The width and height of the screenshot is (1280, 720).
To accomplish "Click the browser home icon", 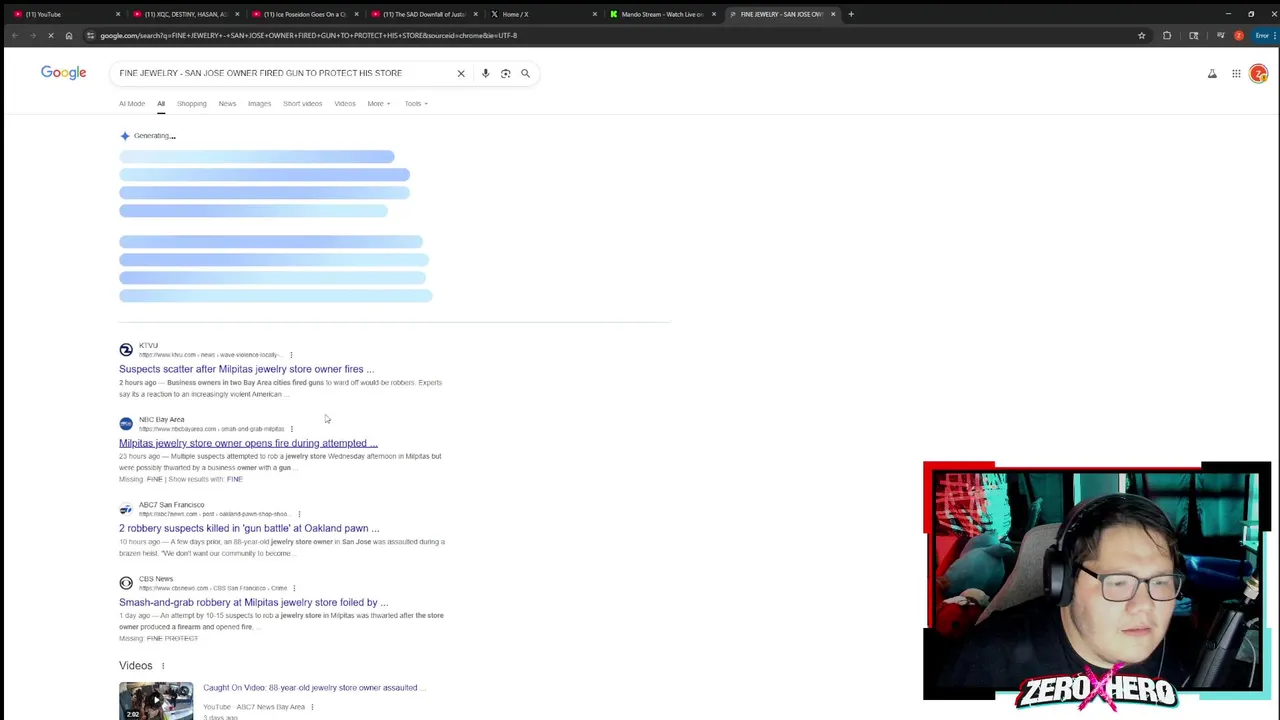I will coord(69,35).
